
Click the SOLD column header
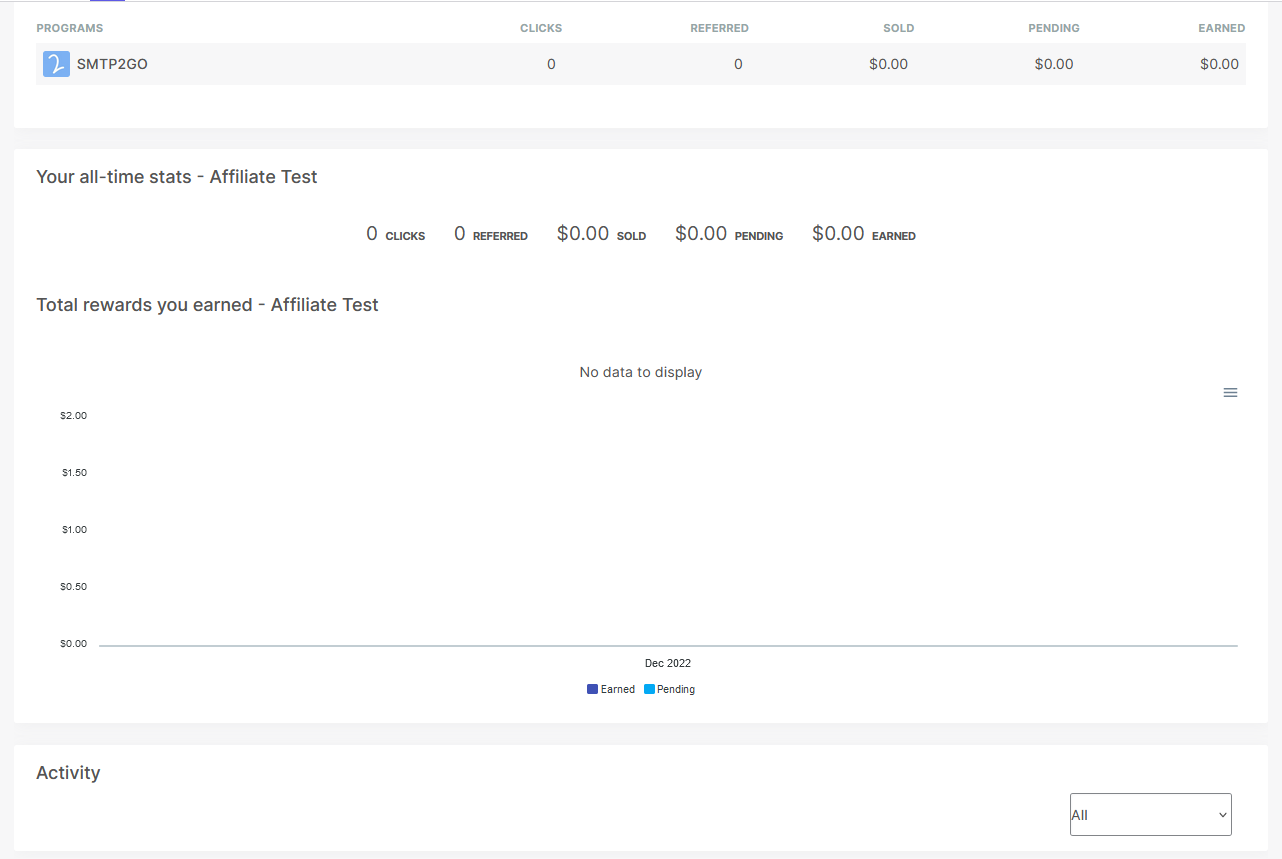click(x=898, y=28)
